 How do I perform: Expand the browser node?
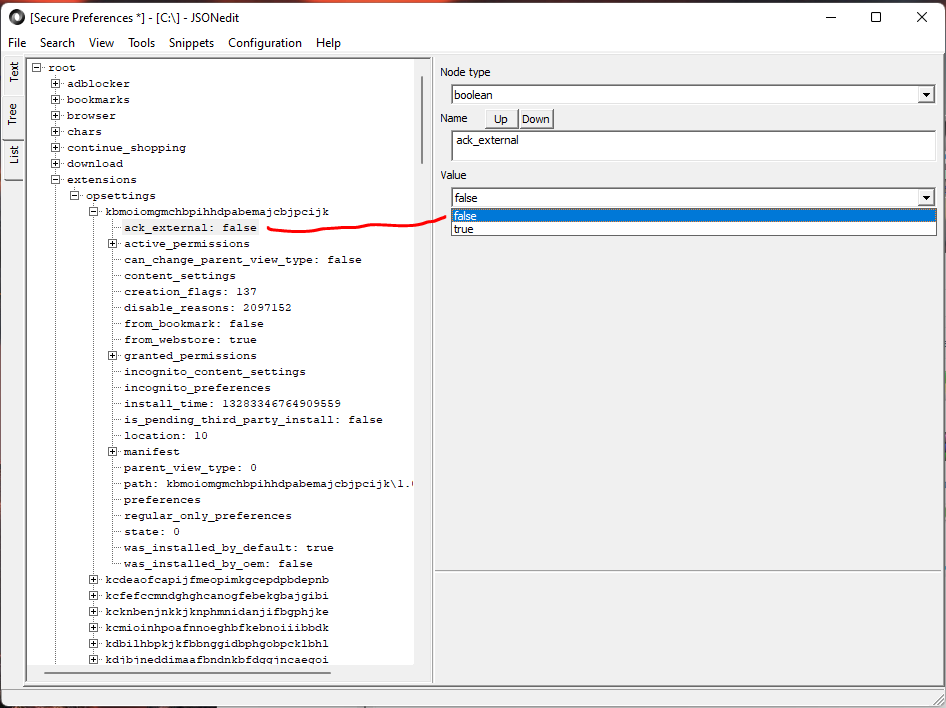coord(56,115)
